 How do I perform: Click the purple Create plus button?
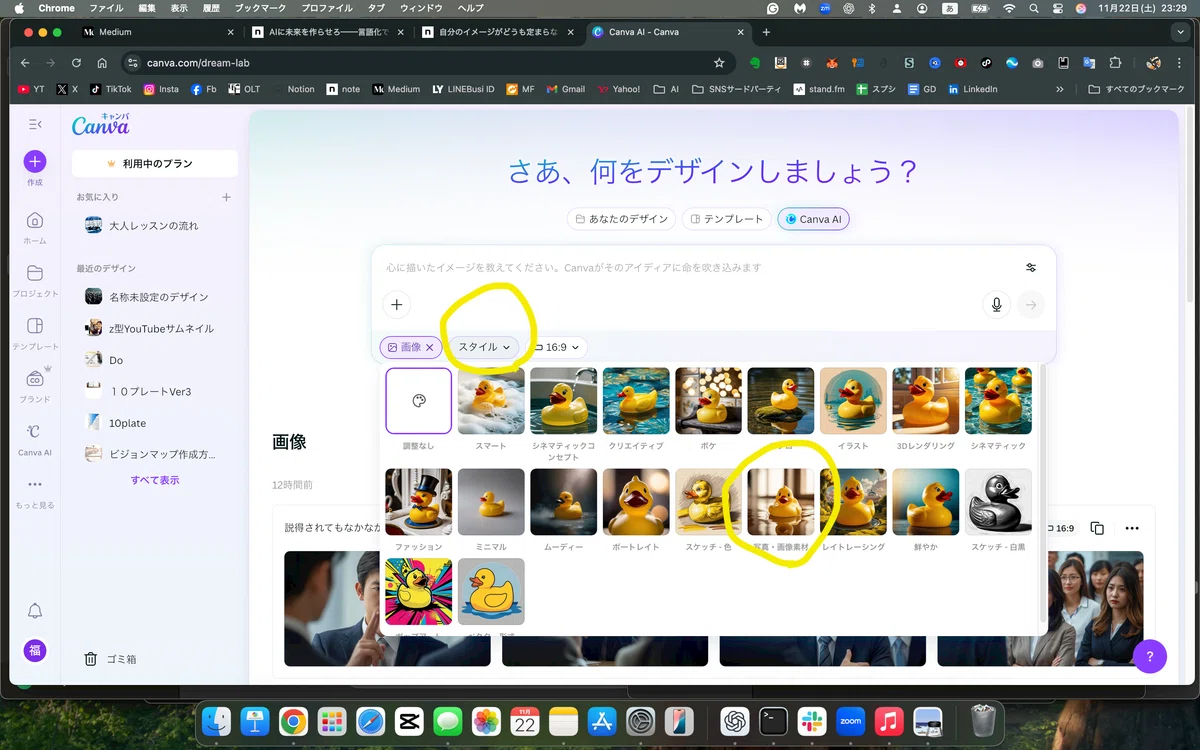pos(35,162)
